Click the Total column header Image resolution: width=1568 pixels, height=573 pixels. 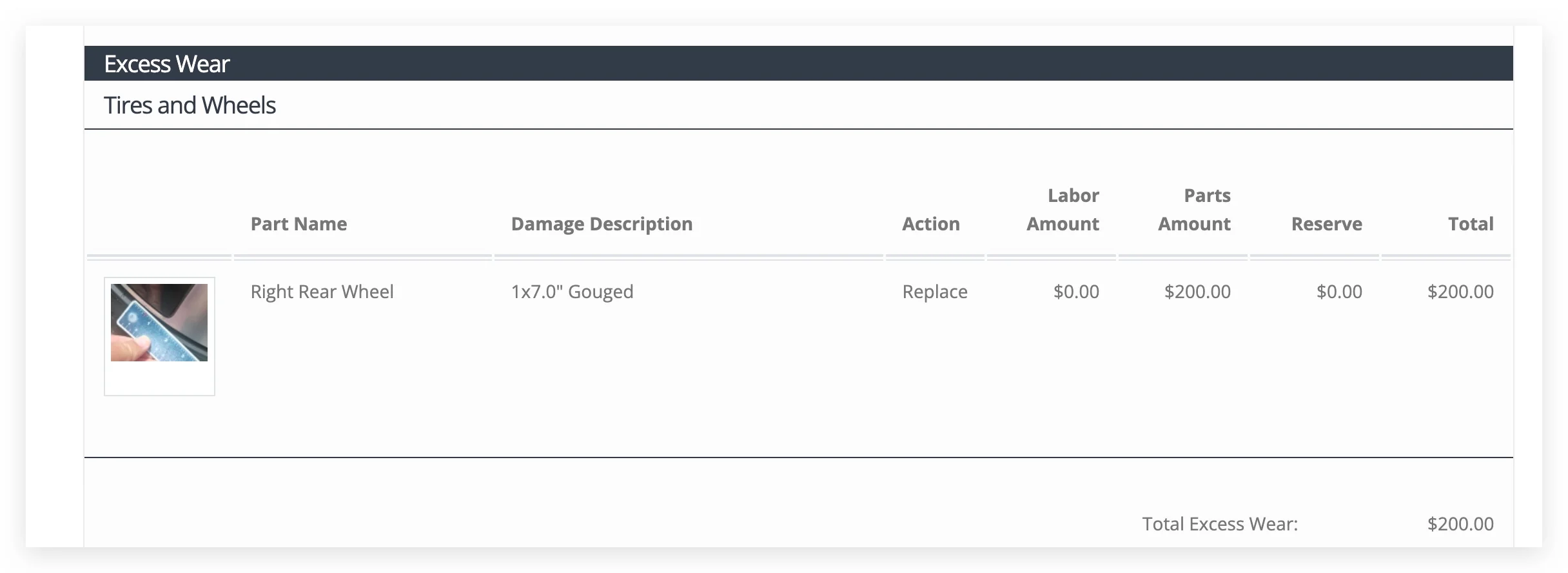1471,224
